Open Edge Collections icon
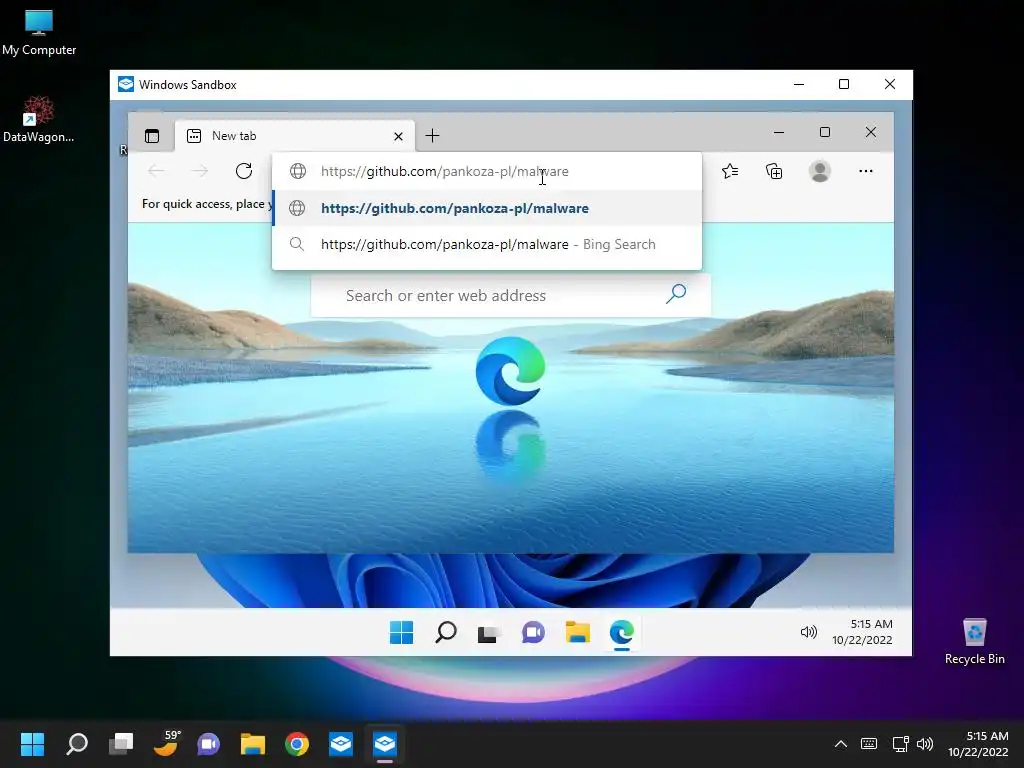 [x=774, y=171]
